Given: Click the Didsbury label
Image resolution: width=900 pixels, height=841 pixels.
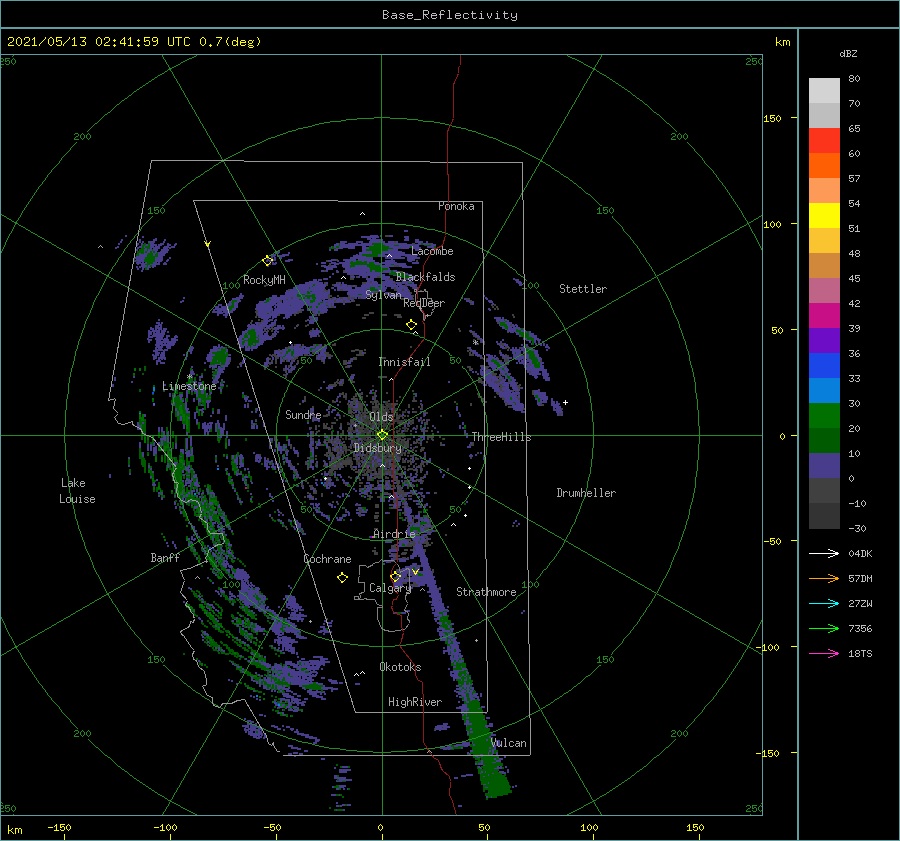Looking at the screenshot, I should 377,448.
